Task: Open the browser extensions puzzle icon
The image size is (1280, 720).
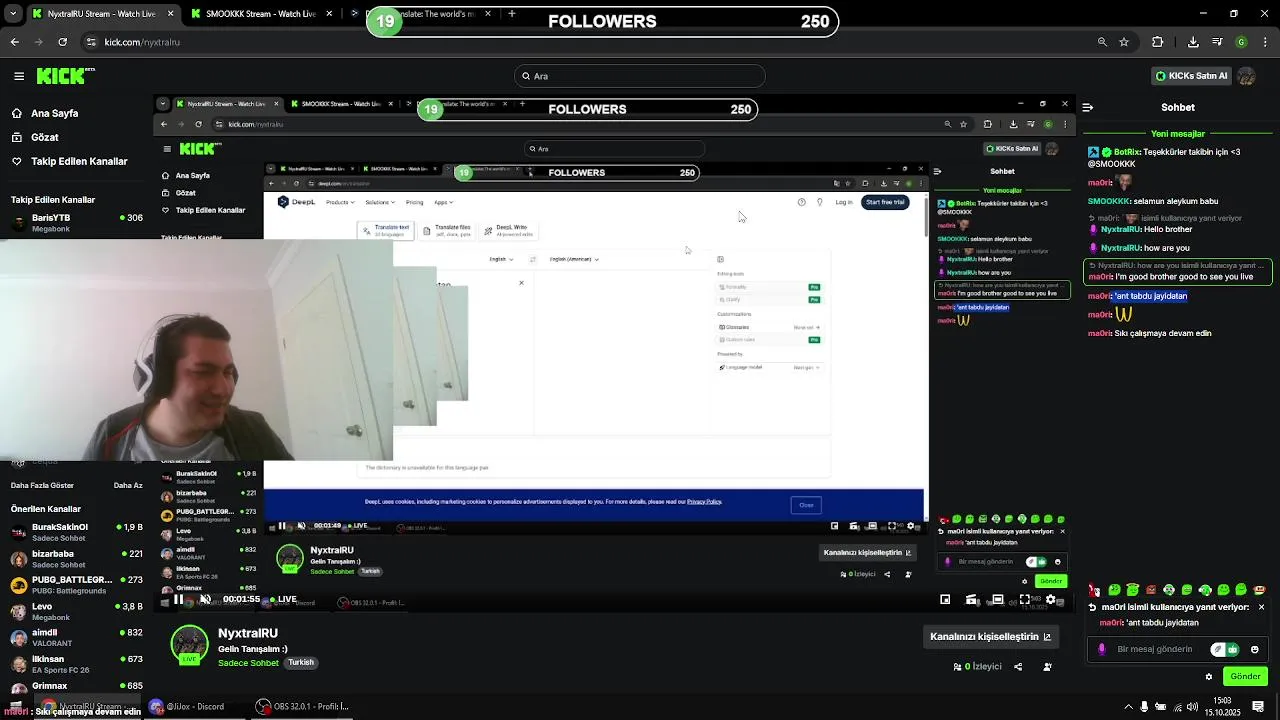Action: [1158, 42]
